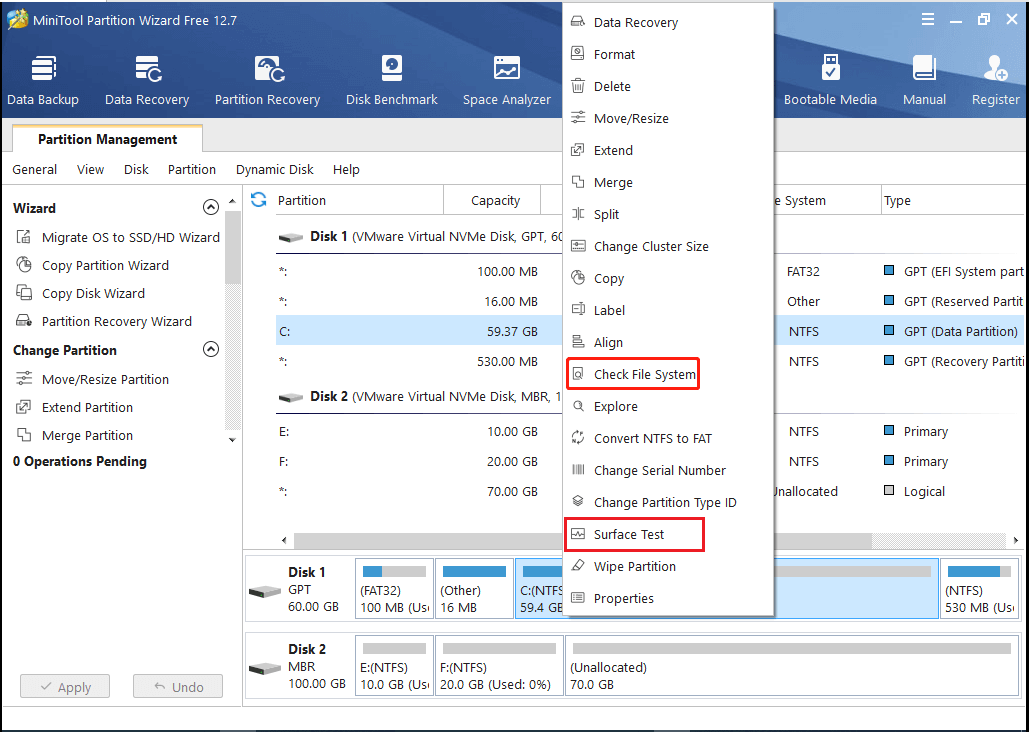Open Partition Recovery toolbar icon

pyautogui.click(x=267, y=80)
